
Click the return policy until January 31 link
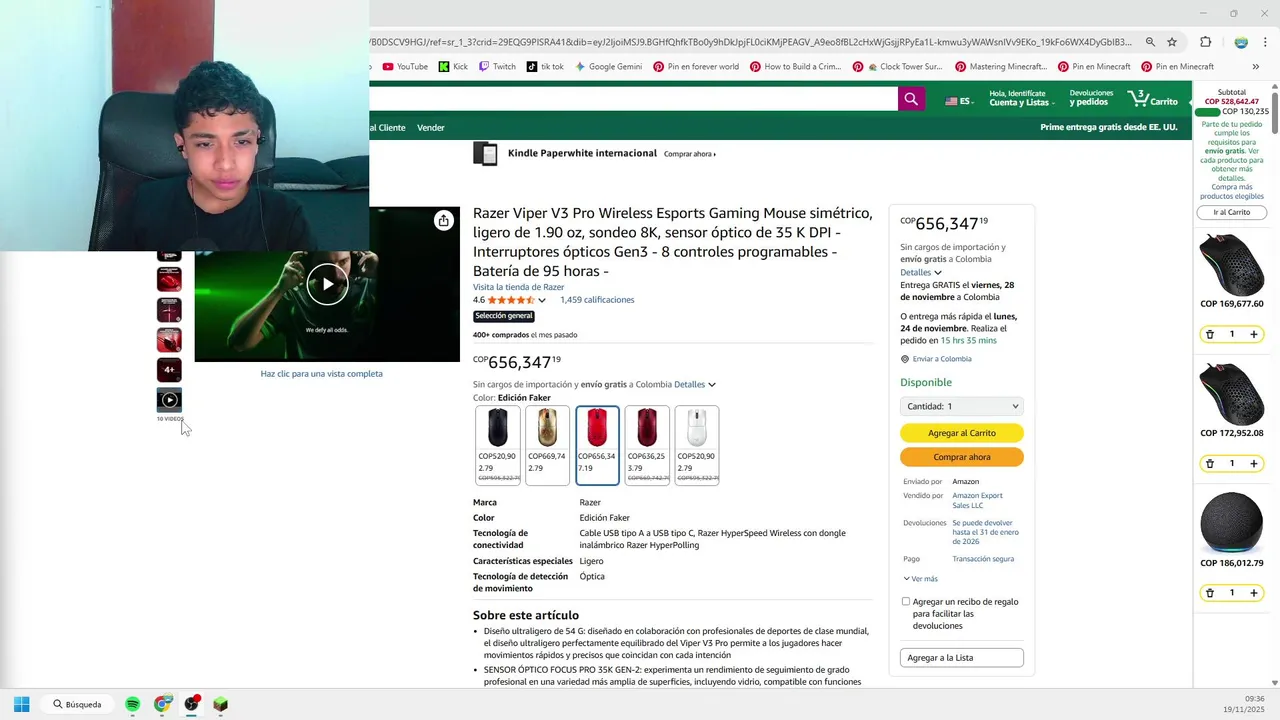tap(987, 532)
